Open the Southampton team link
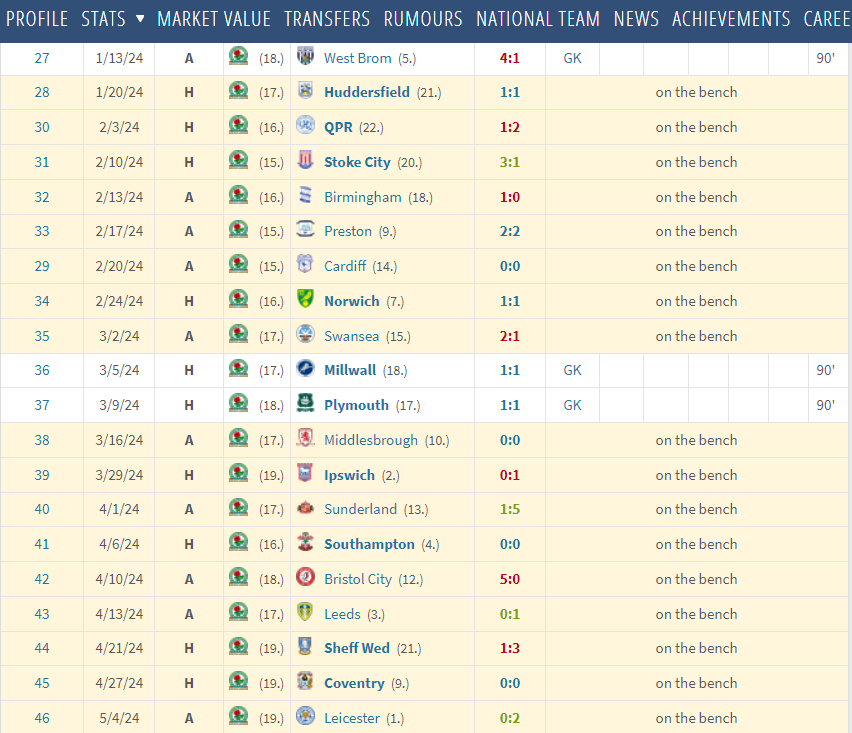Screen dimensions: 852x733 click(369, 544)
